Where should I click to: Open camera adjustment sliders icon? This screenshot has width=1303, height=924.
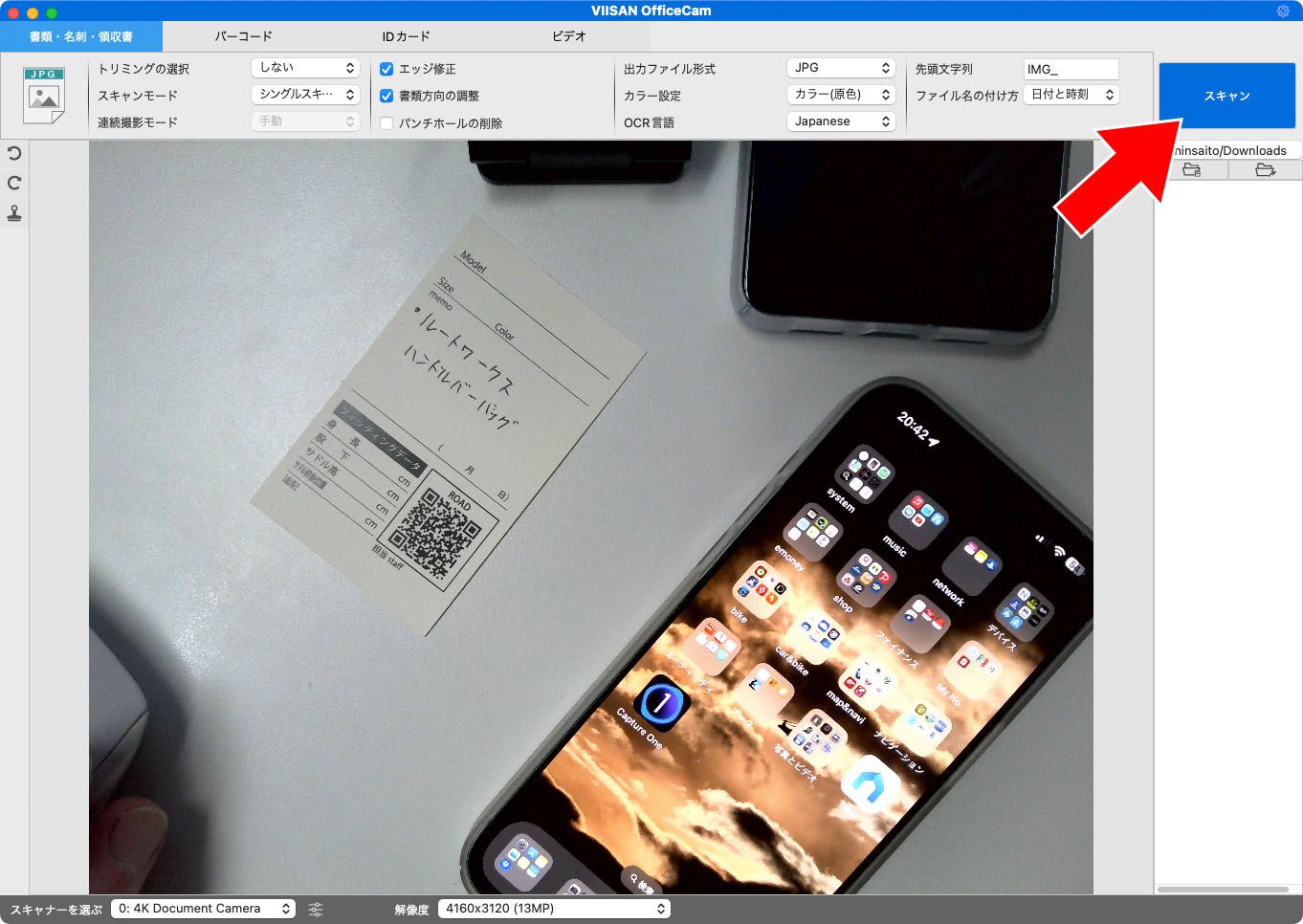point(316,910)
